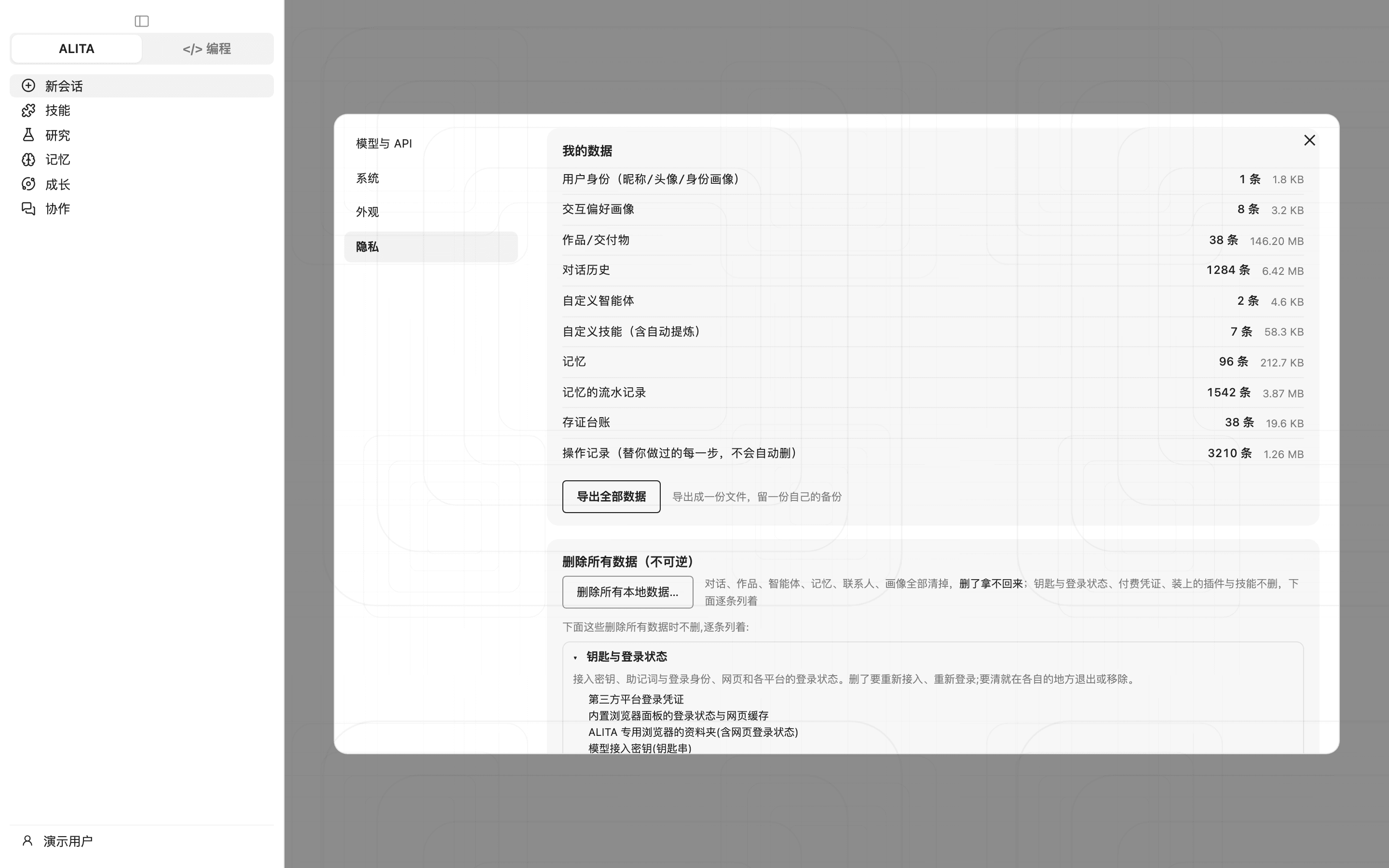Collapse the 钥匙与登录状态 disclosure triangle
This screenshot has height=868, width=1389.
[x=575, y=657]
